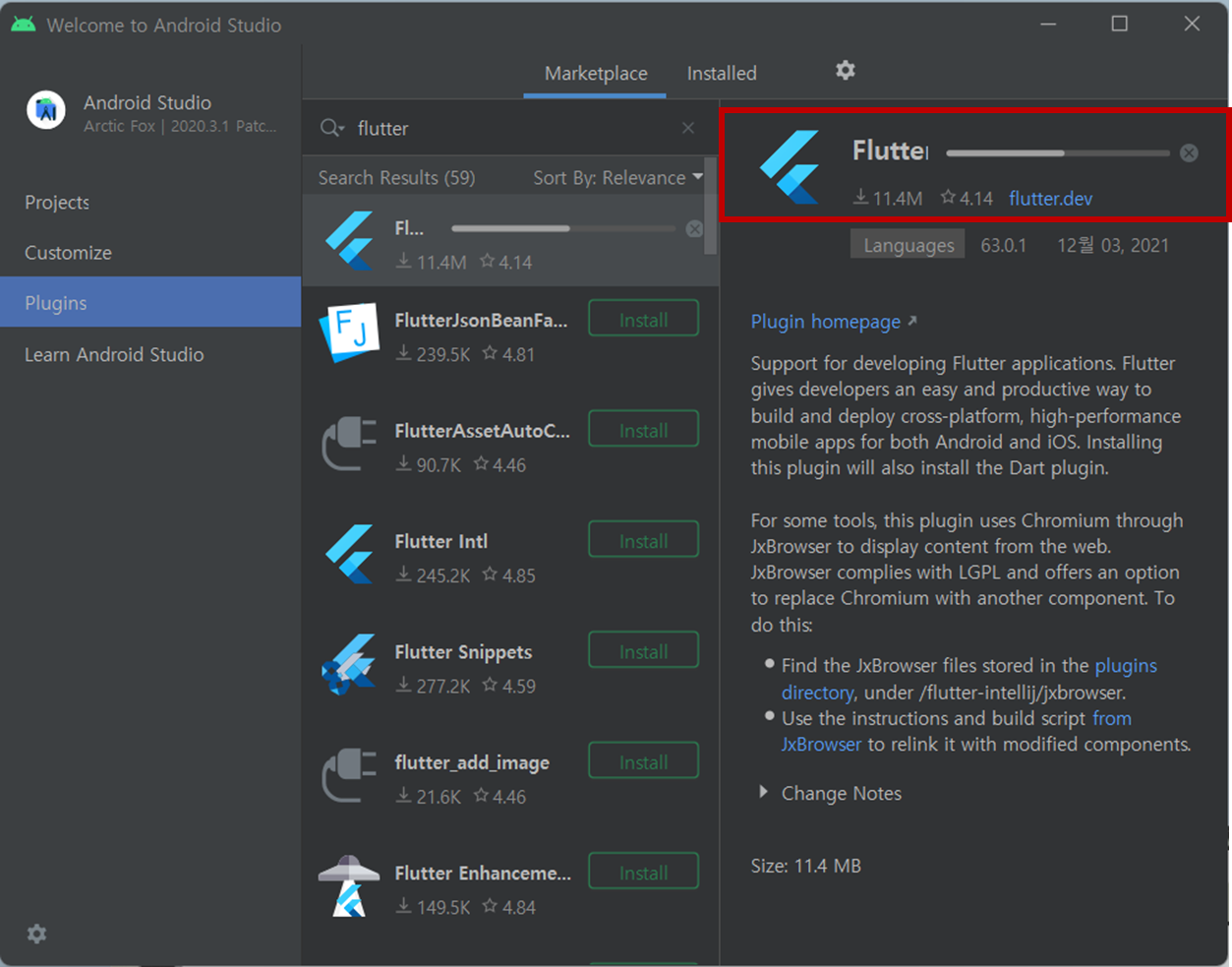Click the Flutter Snippets plugin icon
This screenshot has height=967, width=1232.
click(x=350, y=664)
